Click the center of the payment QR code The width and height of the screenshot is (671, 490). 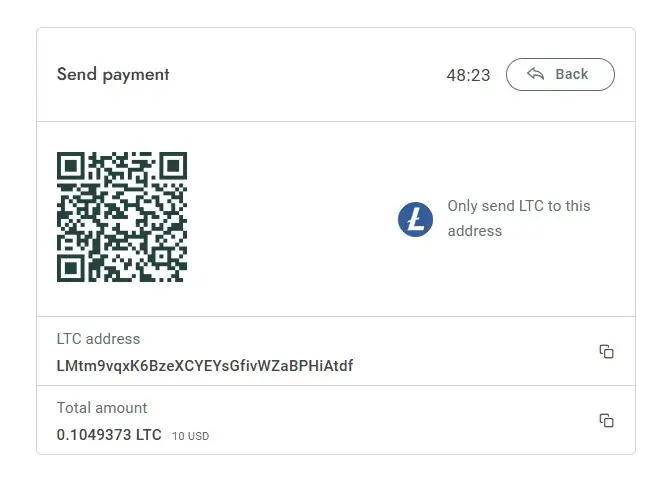pos(122,217)
